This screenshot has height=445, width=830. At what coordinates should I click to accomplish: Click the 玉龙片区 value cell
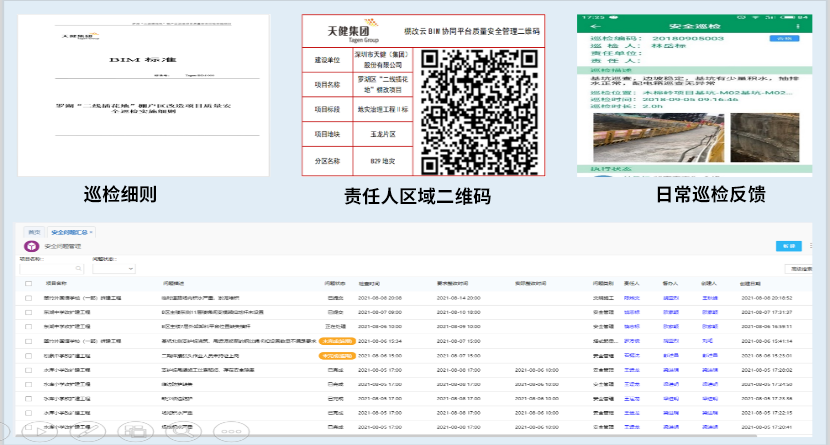tap(383, 134)
